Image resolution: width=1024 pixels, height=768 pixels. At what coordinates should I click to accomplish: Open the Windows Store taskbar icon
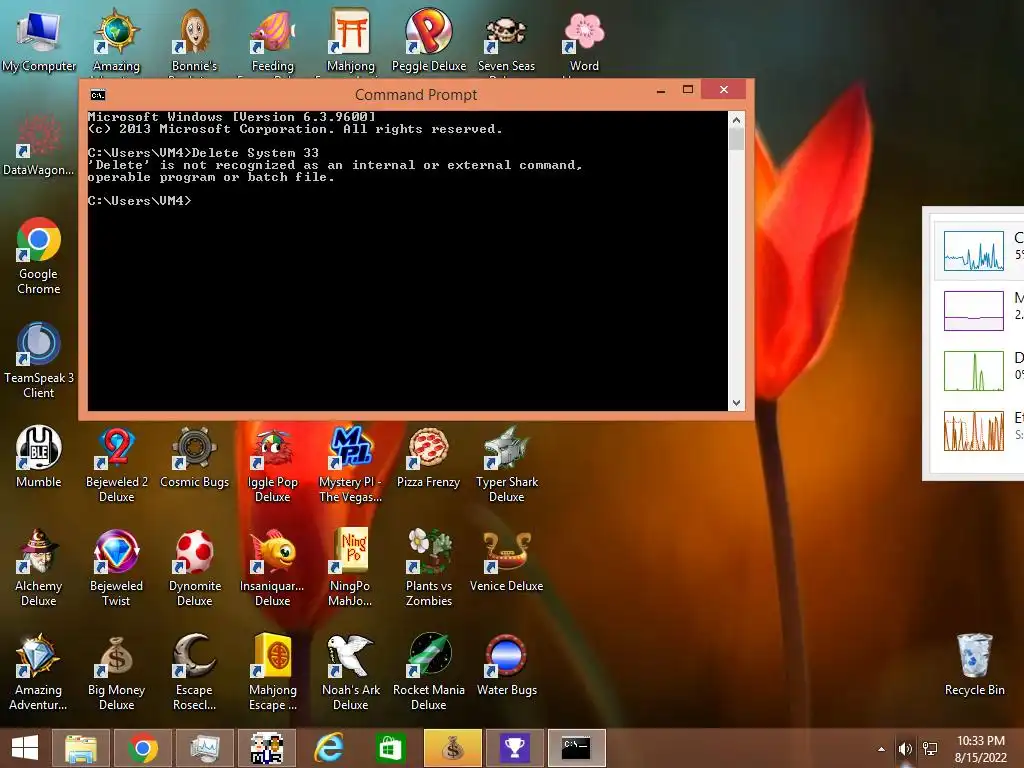(x=391, y=748)
